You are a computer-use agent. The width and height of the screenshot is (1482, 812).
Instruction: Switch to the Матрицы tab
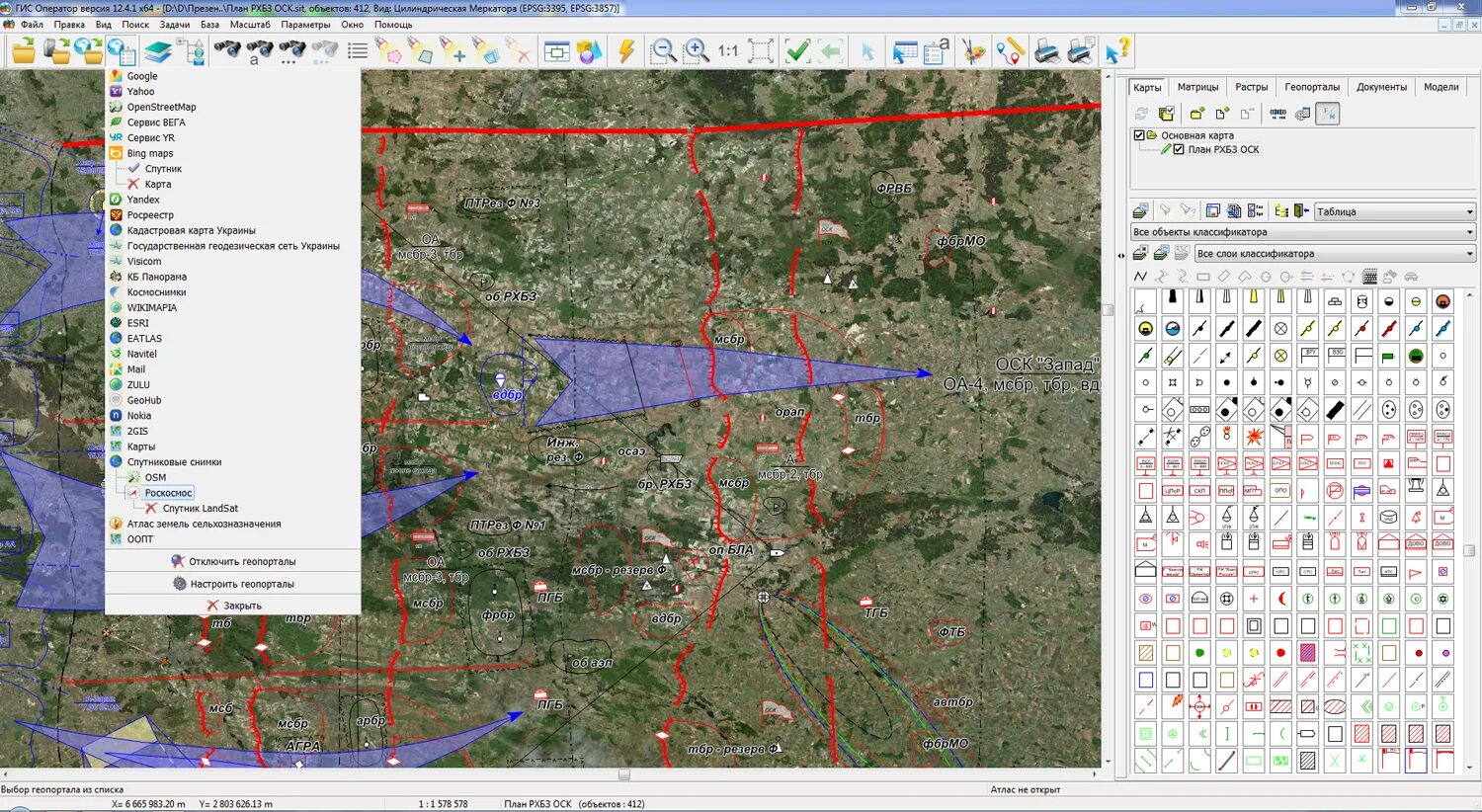coord(1197,87)
